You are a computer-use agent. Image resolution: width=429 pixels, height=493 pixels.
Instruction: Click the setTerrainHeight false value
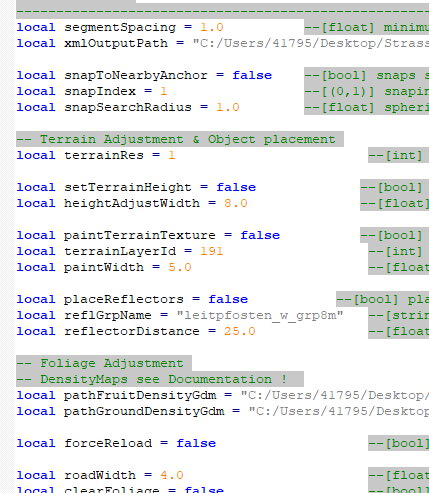tap(236, 187)
